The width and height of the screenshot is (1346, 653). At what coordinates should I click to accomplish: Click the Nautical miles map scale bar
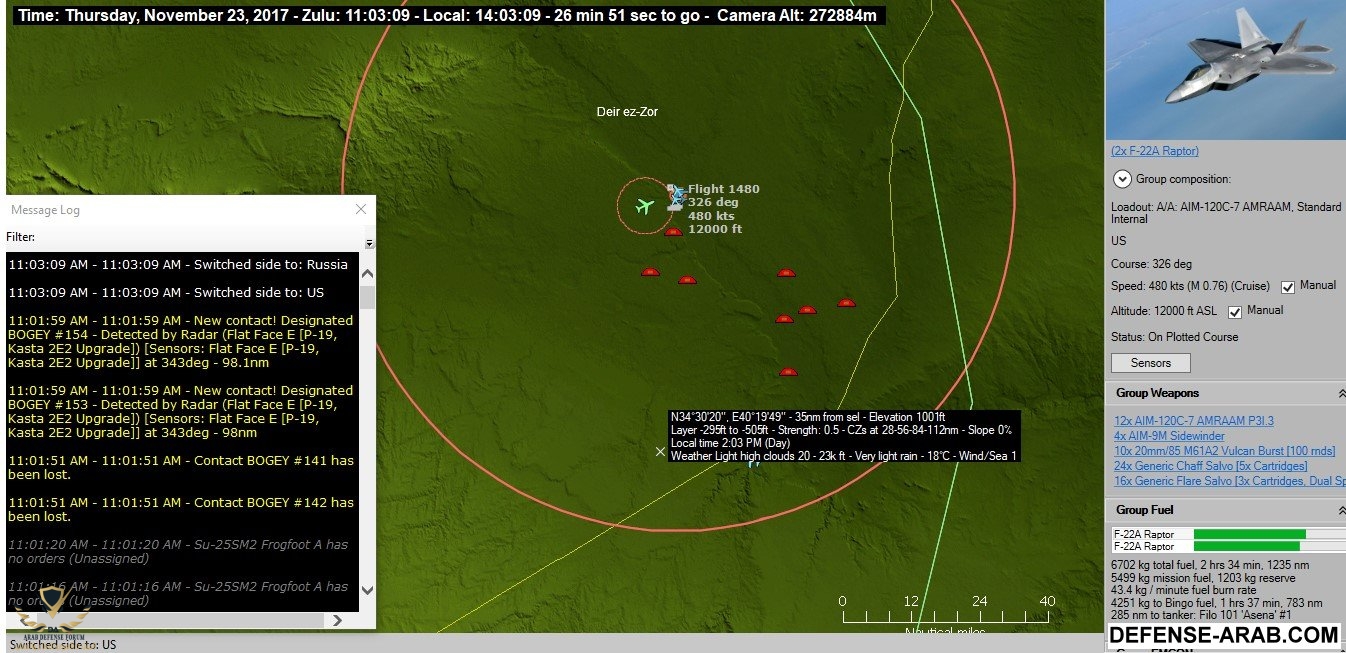(945, 615)
